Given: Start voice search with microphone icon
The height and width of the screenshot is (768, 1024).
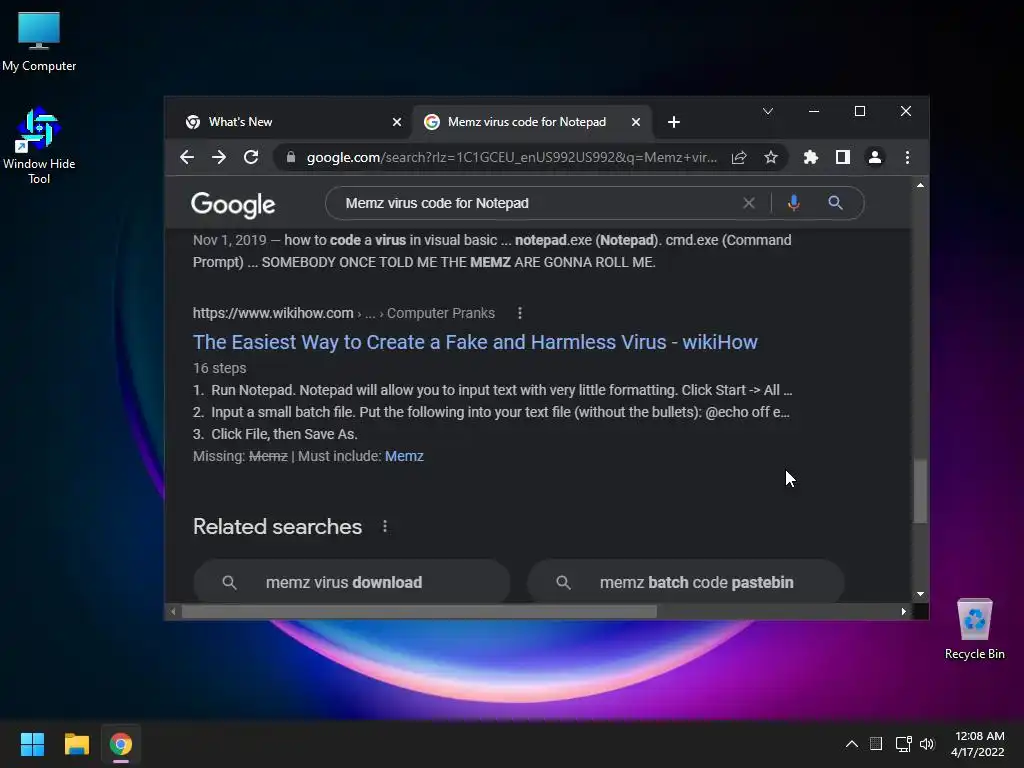Looking at the screenshot, I should [x=793, y=203].
